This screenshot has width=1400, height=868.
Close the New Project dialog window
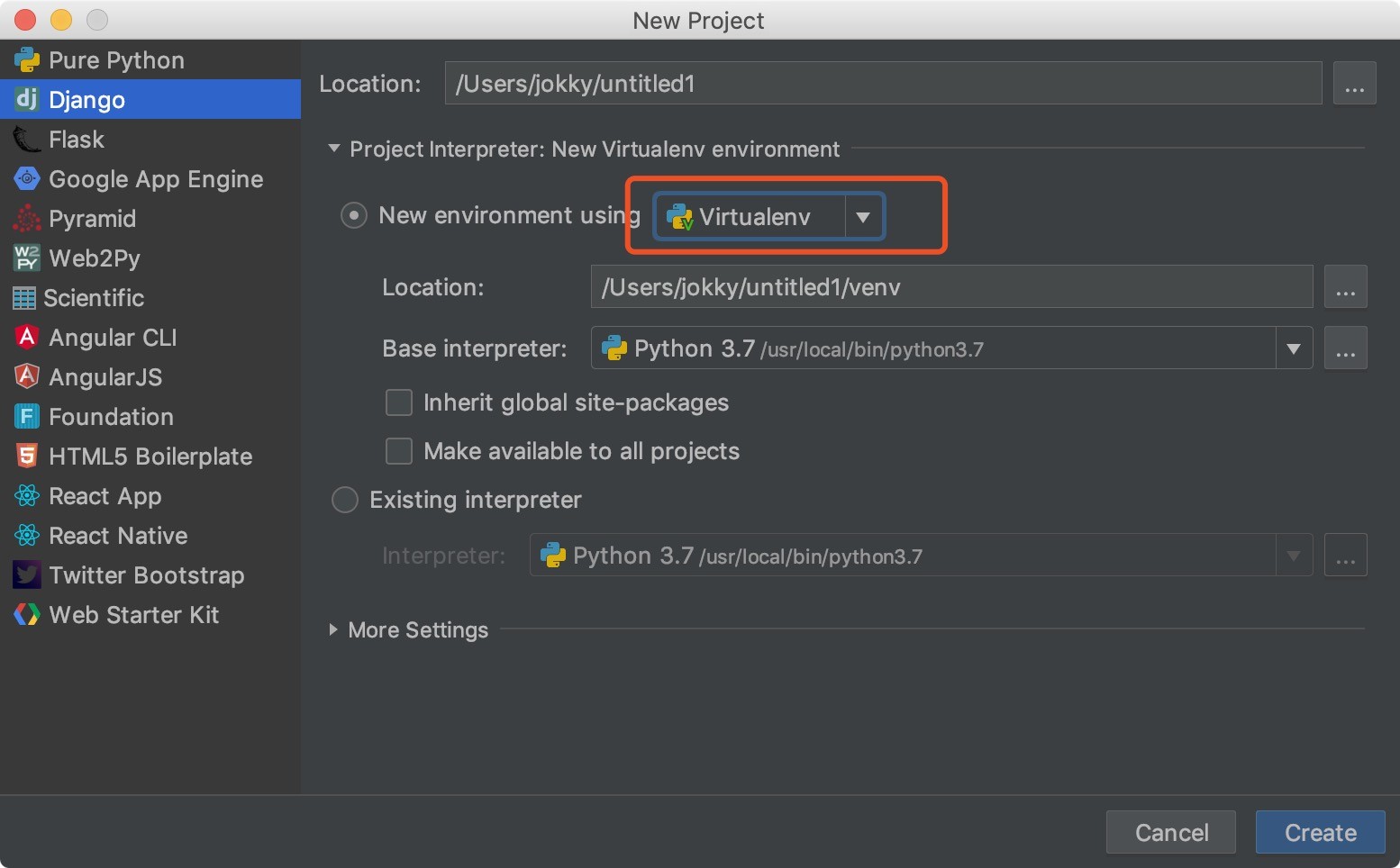pyautogui.click(x=25, y=20)
